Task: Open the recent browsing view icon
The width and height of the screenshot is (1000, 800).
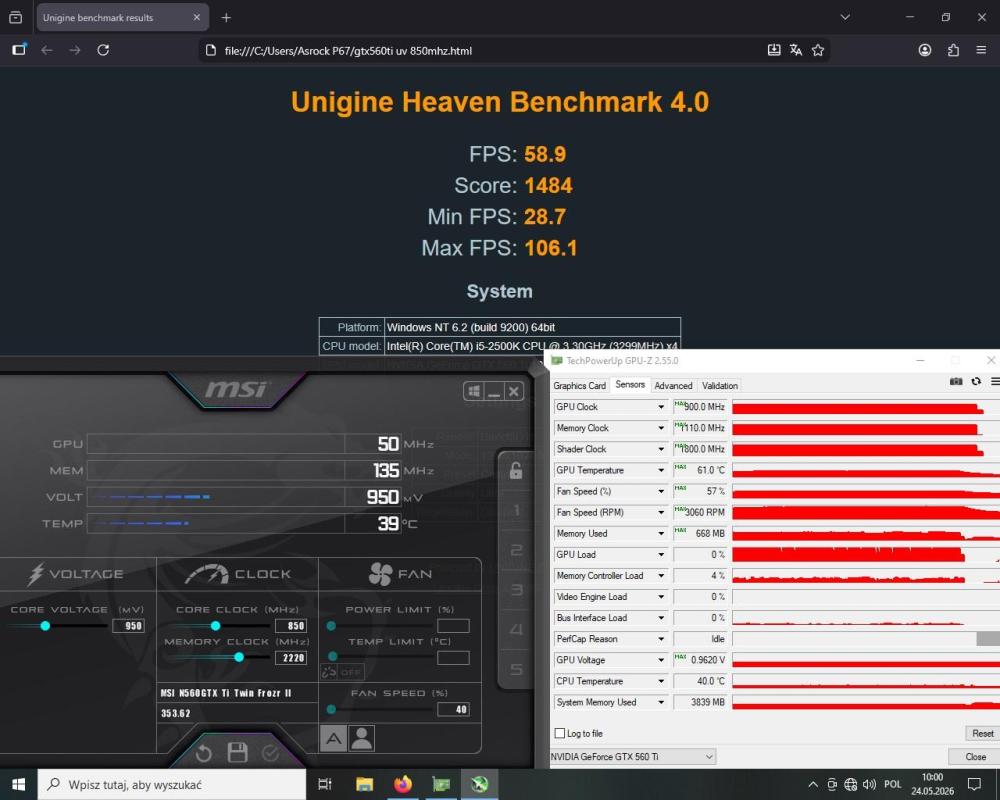Action: 15,17
